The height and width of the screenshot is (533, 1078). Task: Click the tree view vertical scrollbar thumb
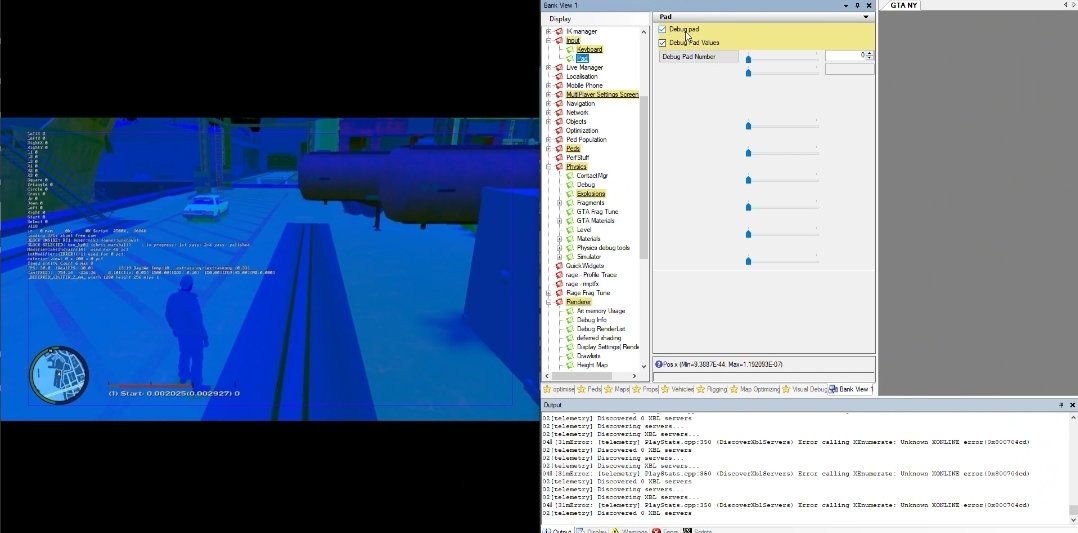pos(644,177)
